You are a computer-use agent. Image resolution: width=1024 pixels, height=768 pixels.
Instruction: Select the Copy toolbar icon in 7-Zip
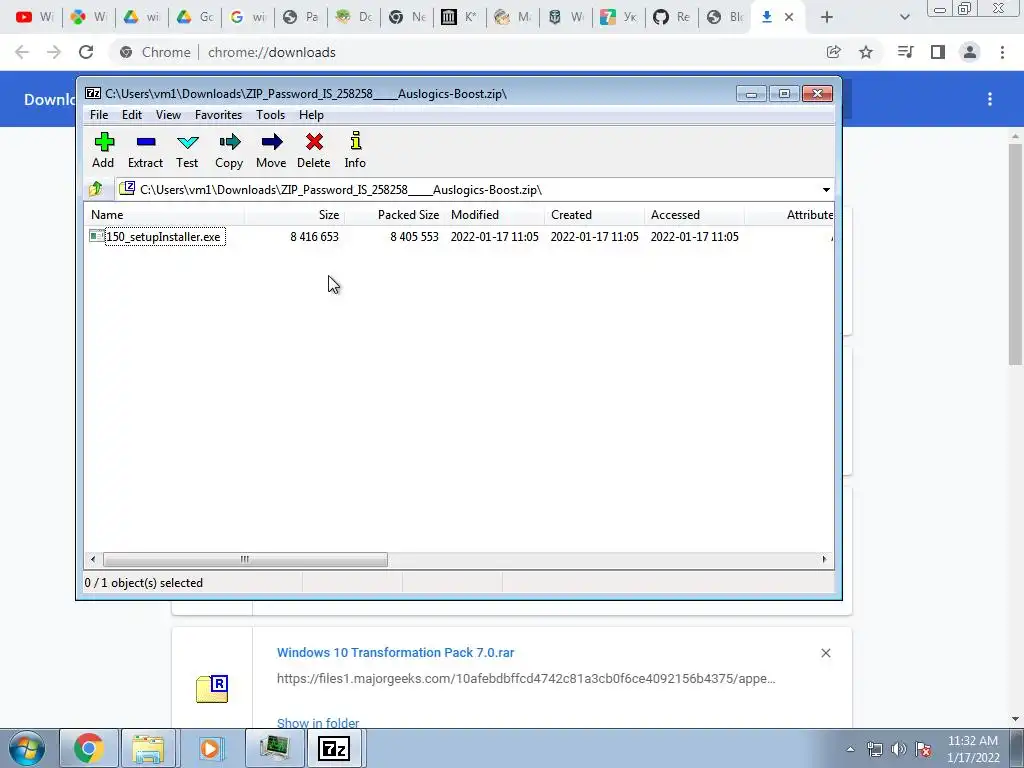(229, 151)
